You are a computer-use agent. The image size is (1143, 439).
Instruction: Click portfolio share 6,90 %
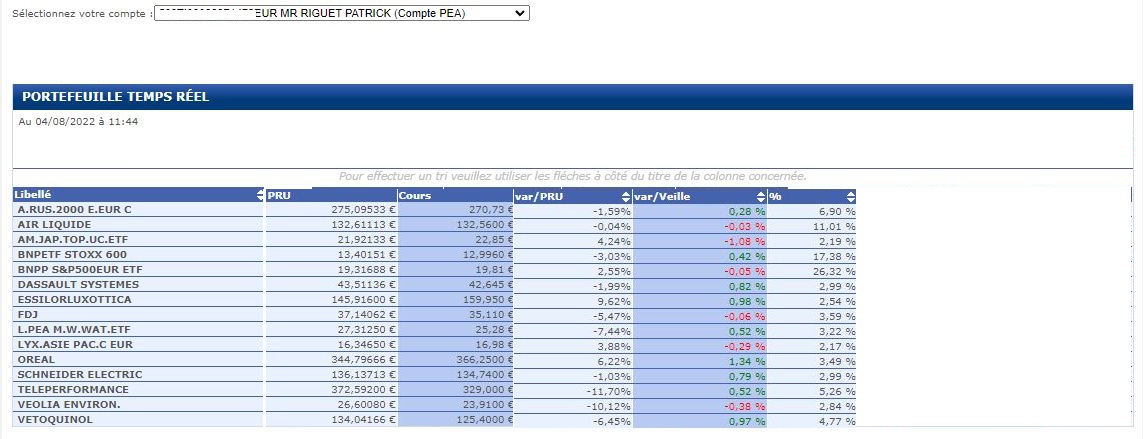click(x=839, y=211)
